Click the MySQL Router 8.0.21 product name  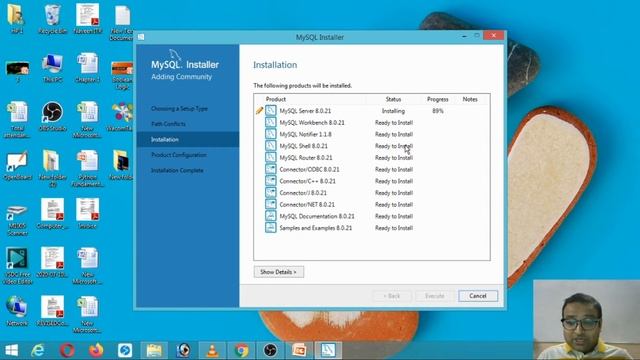pyautogui.click(x=306, y=158)
